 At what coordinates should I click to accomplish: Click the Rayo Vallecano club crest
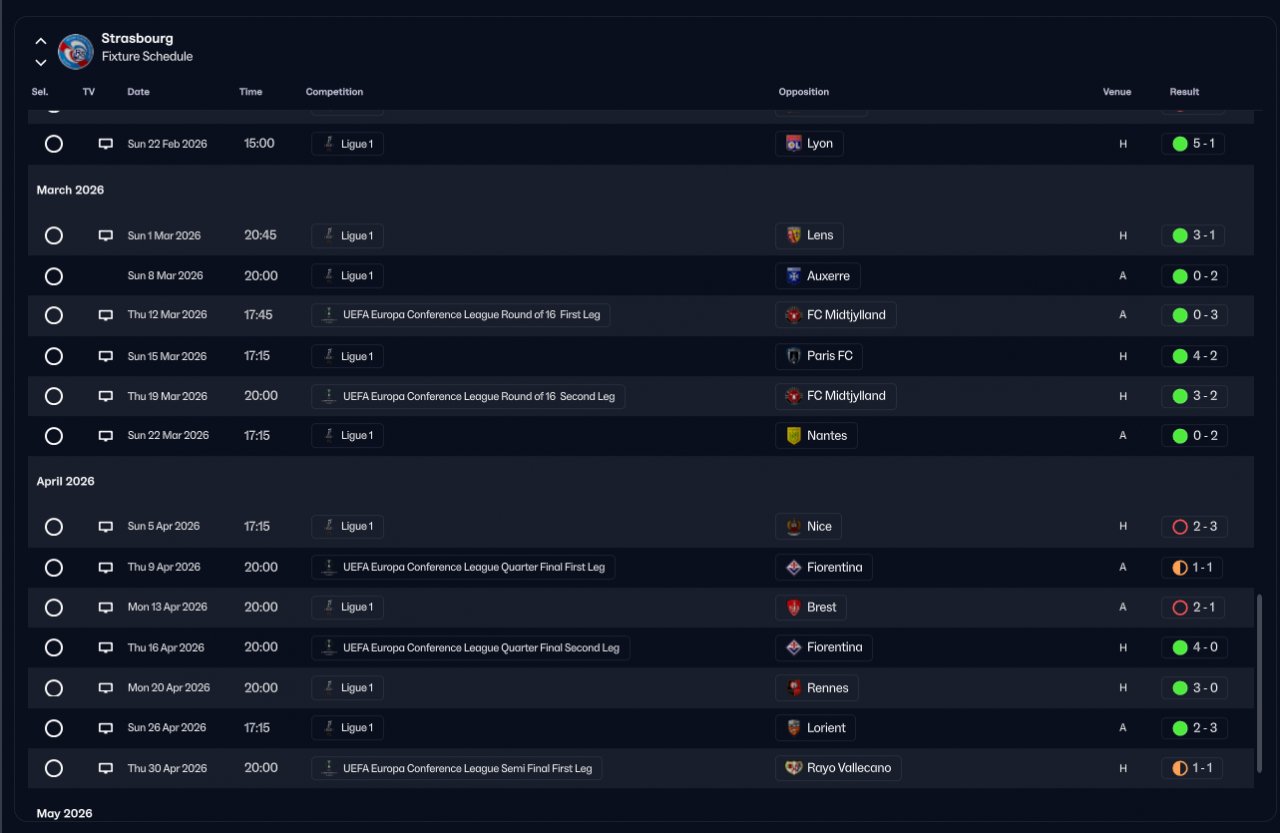point(794,768)
